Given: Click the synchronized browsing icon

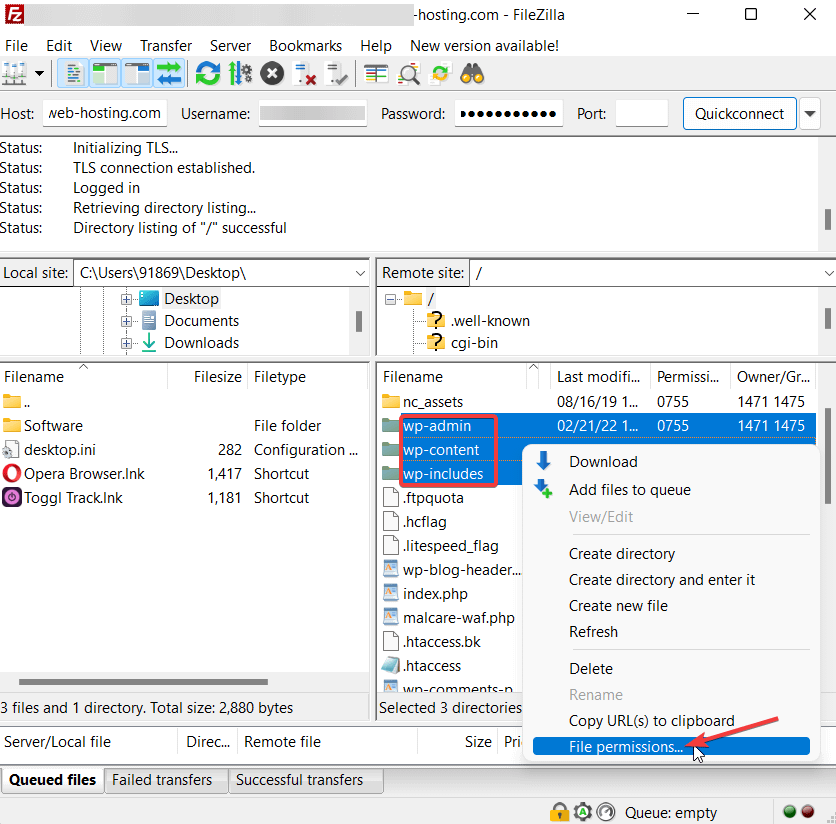Looking at the screenshot, I should click(440, 73).
